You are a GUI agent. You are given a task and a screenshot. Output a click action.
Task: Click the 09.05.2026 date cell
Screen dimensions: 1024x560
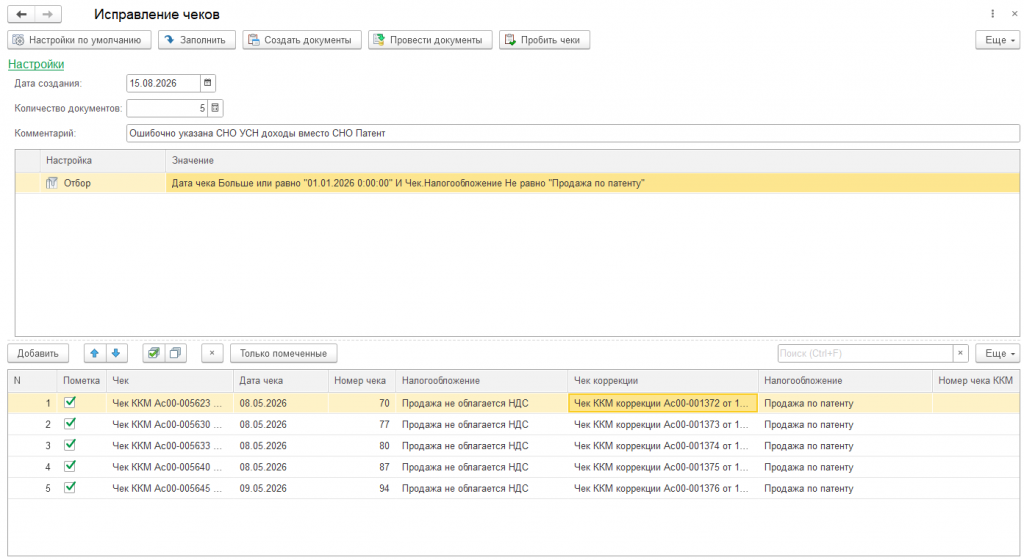click(281, 488)
